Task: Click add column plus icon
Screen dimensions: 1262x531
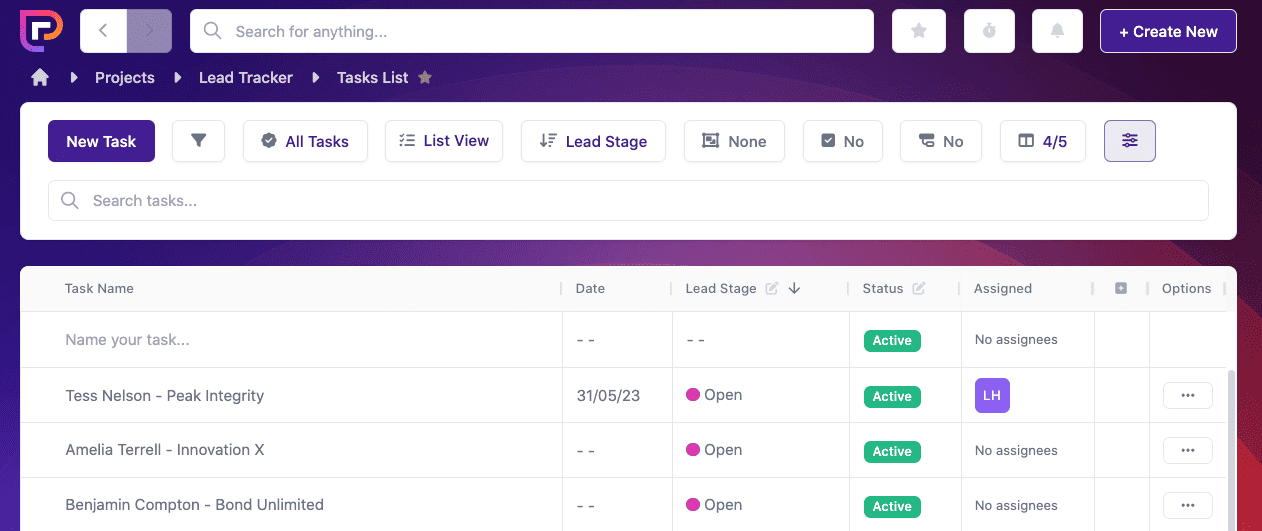Action: point(1121,288)
